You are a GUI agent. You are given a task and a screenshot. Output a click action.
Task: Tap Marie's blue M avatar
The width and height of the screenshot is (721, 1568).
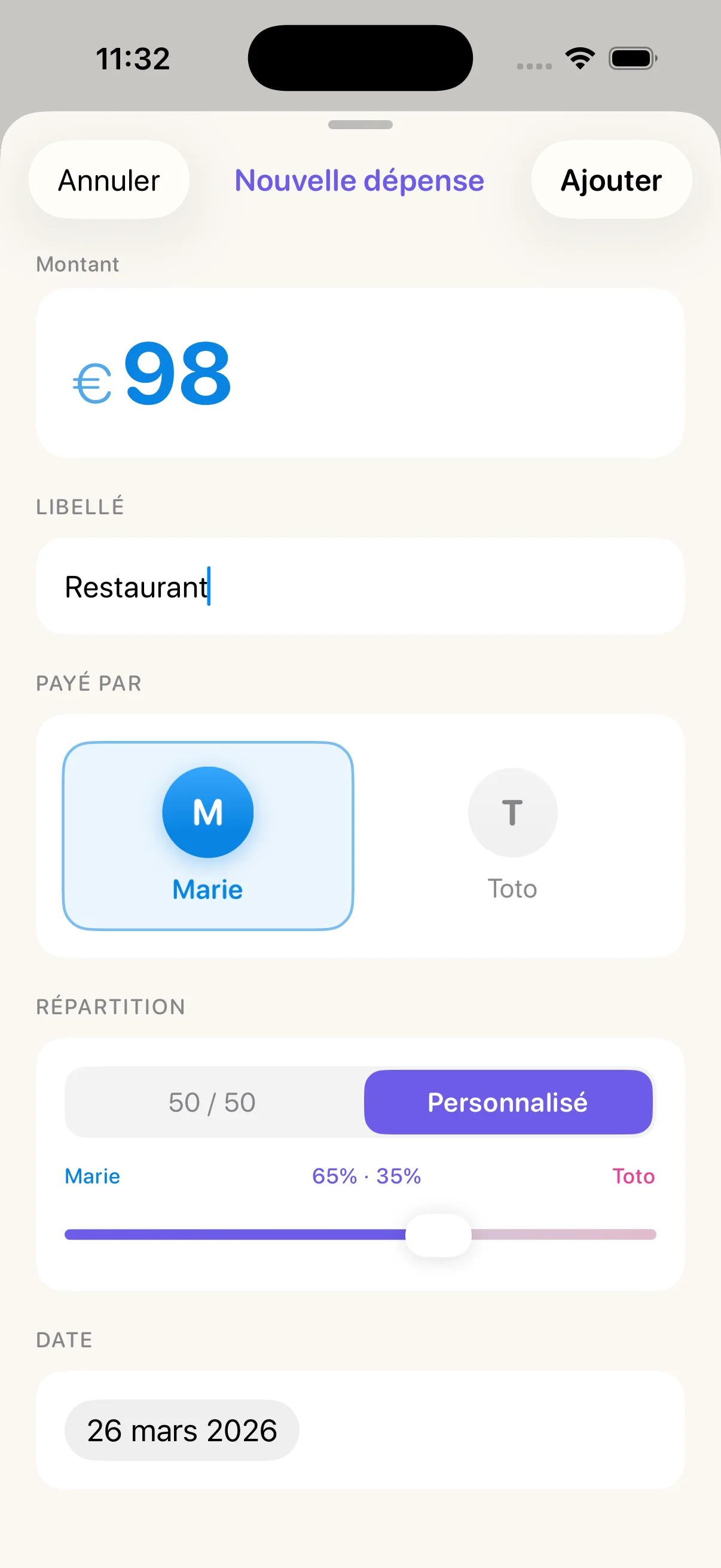(207, 812)
